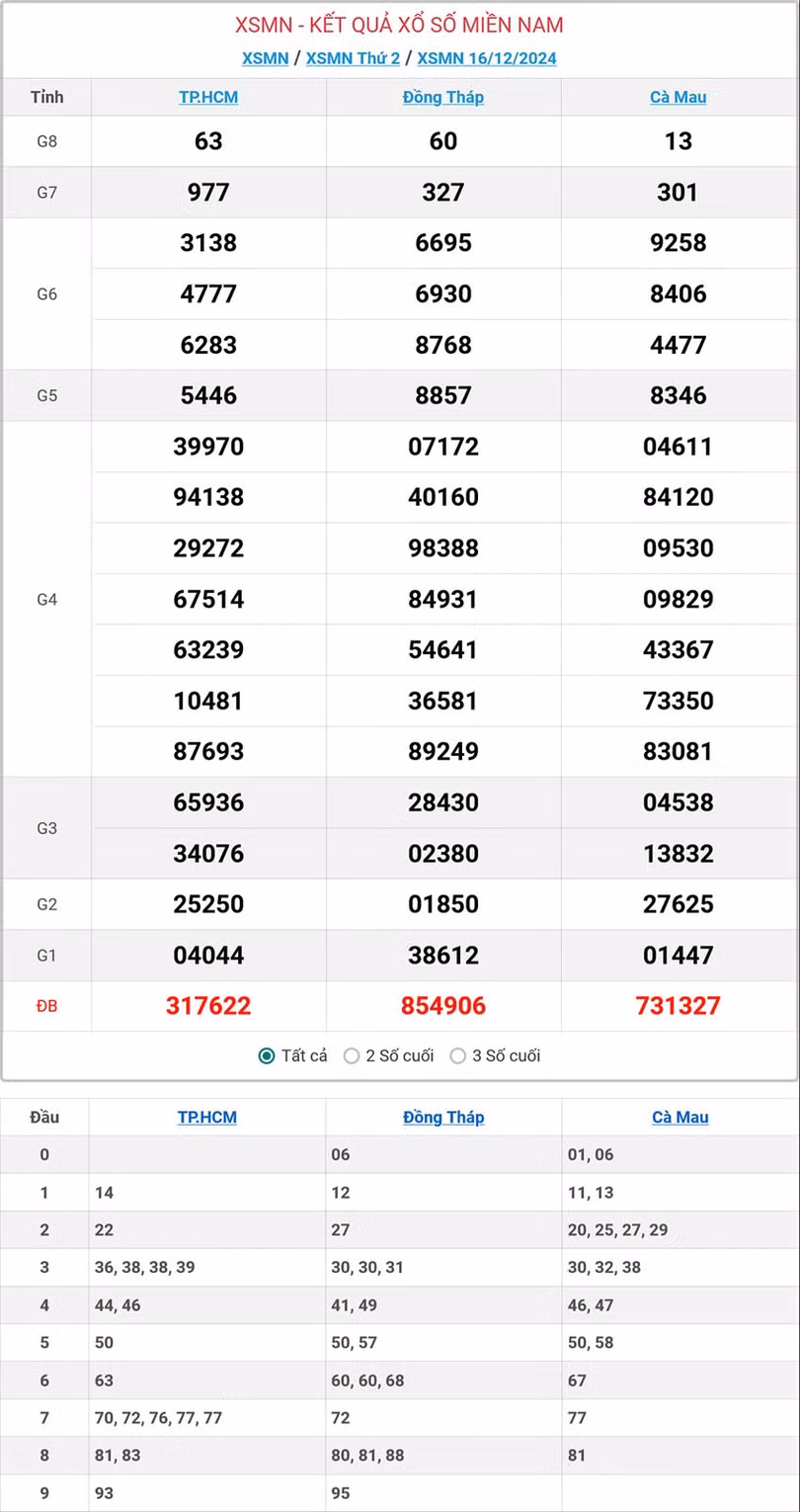Click the G1 result 04044
This screenshot has width=800, height=1512.
(208, 956)
